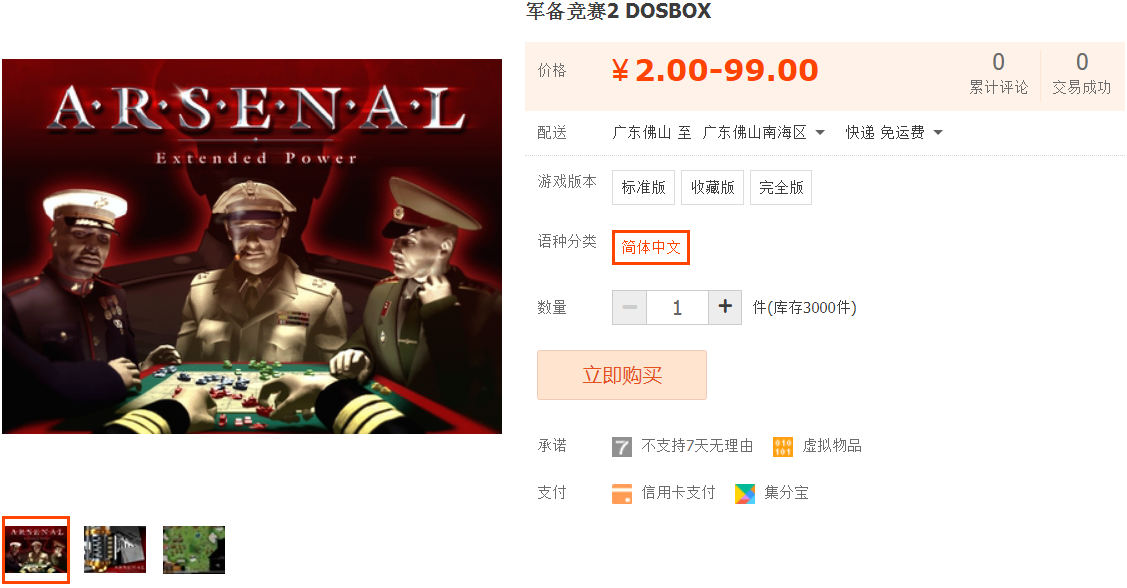
Task: Select the first Arsenal cover thumbnail
Action: [36, 550]
